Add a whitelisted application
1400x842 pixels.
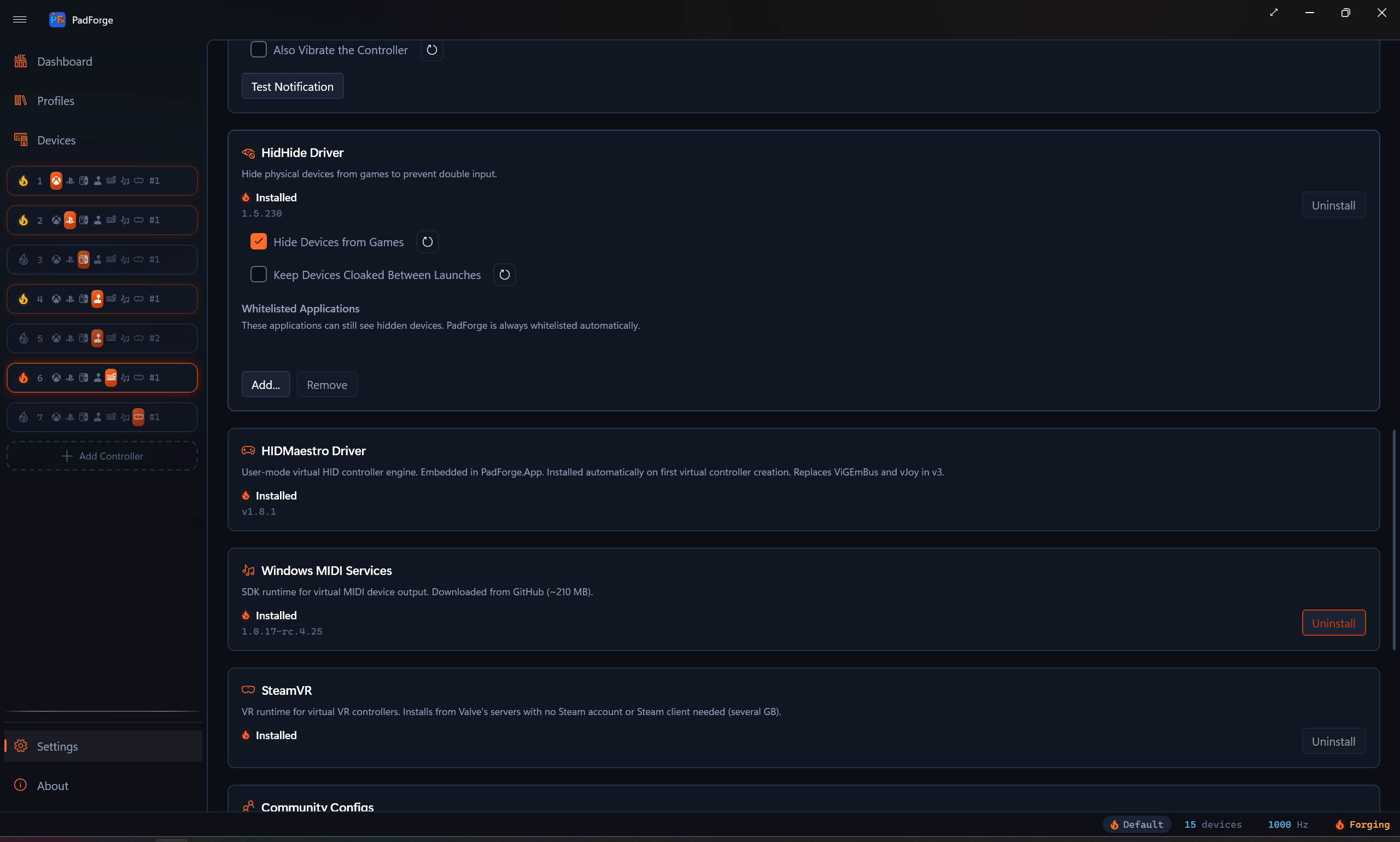point(266,385)
